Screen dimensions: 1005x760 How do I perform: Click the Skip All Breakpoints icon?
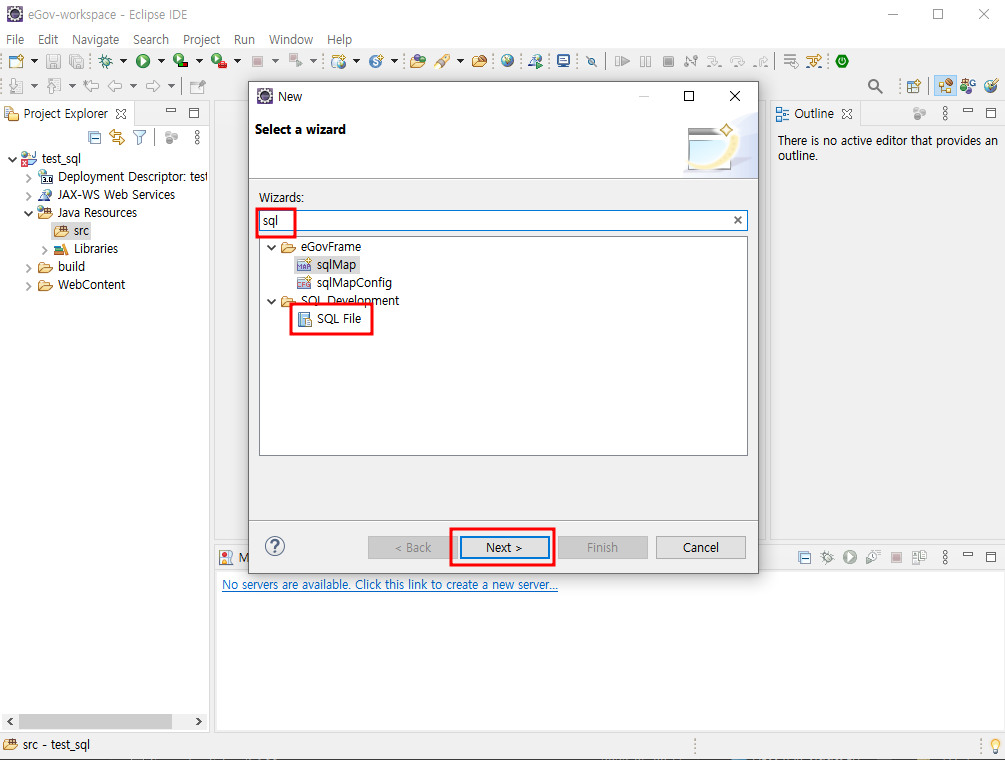pyautogui.click(x=592, y=62)
